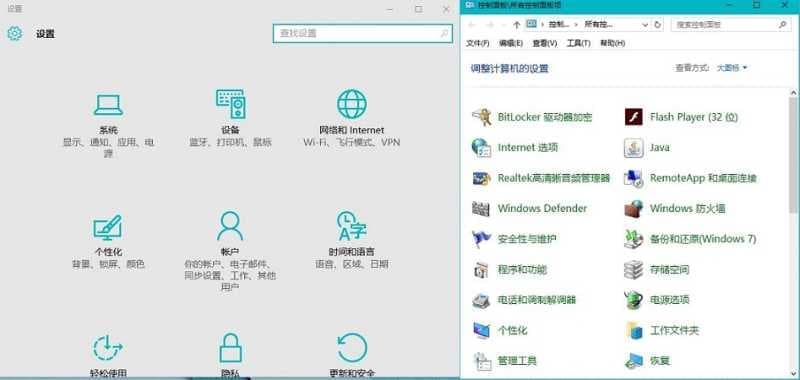Click the 程序和功能 icon
Image resolution: width=800 pixels, height=380 pixels.
click(x=481, y=269)
